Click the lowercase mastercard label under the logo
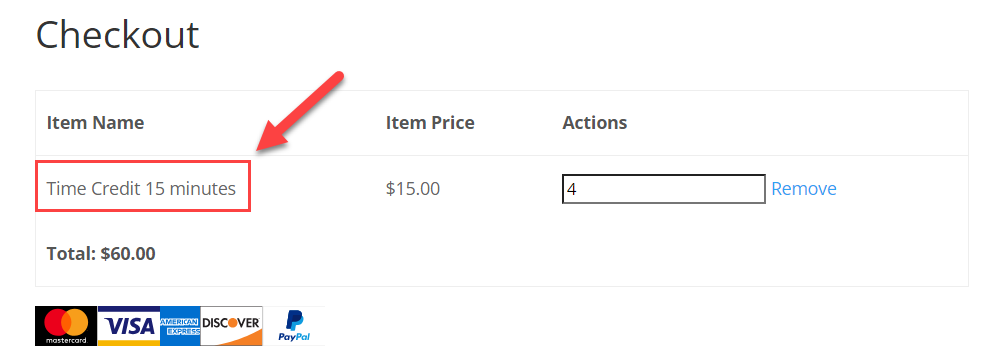The height and width of the screenshot is (360, 1000). tap(66, 341)
